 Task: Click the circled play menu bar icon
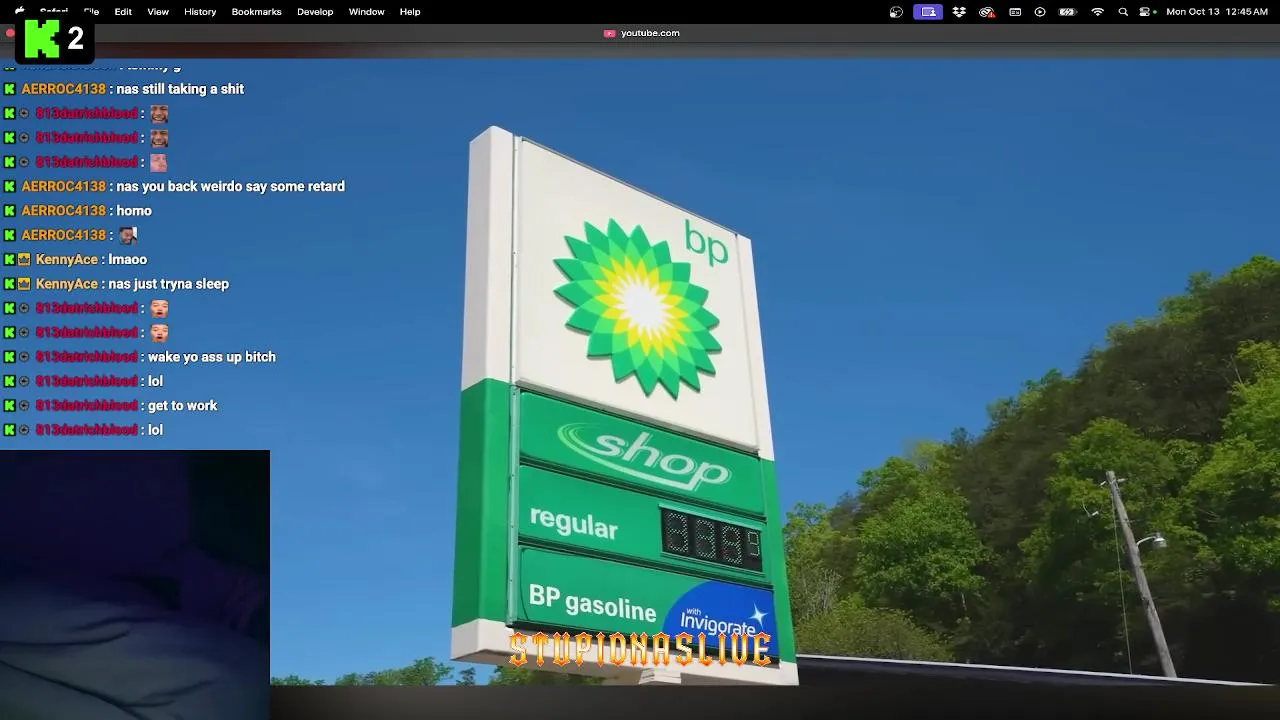[x=1040, y=12]
